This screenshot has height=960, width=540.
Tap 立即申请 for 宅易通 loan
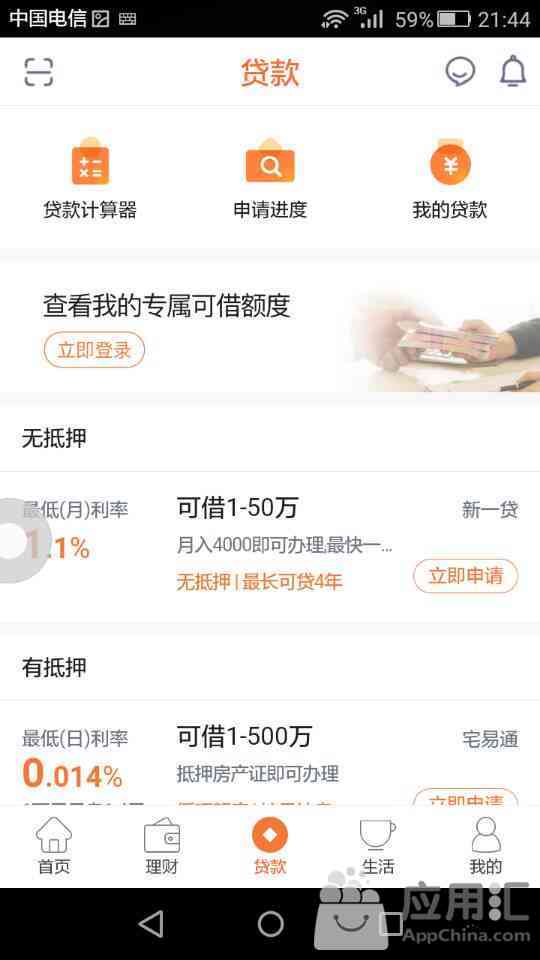tap(466, 797)
